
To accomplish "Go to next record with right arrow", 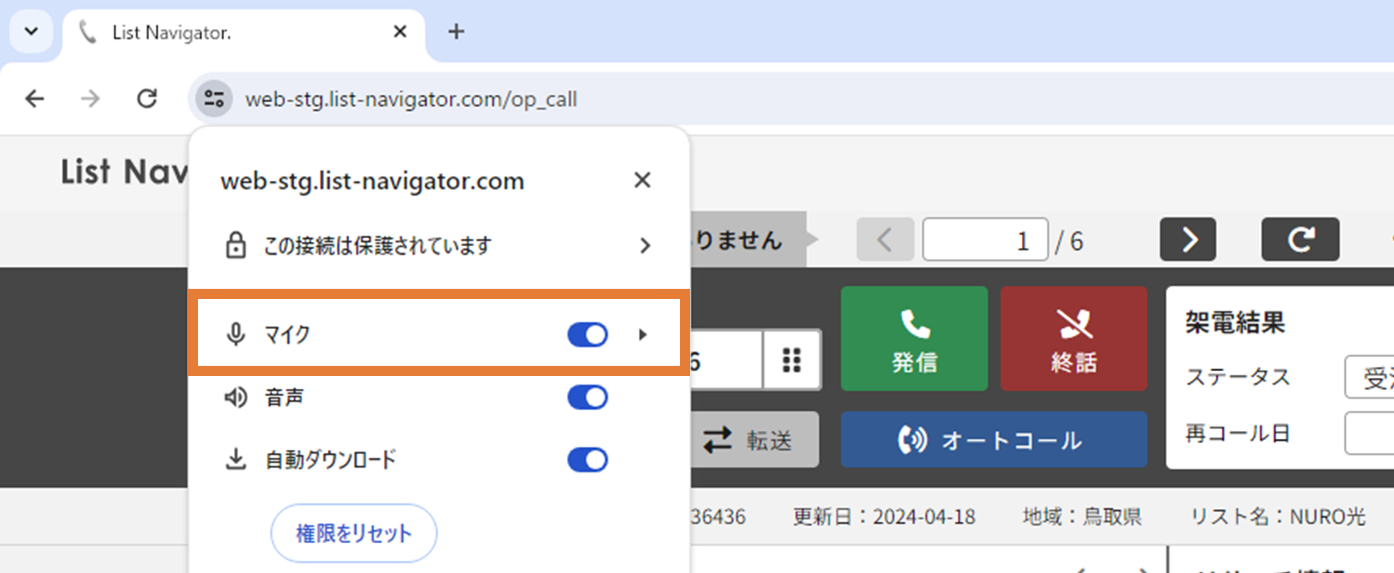I will 1188,240.
